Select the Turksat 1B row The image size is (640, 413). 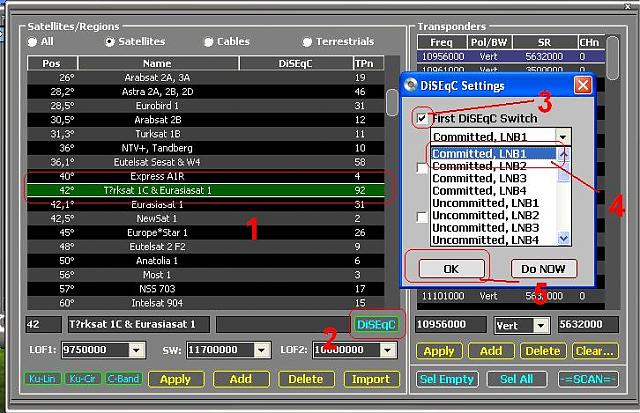tap(206, 134)
